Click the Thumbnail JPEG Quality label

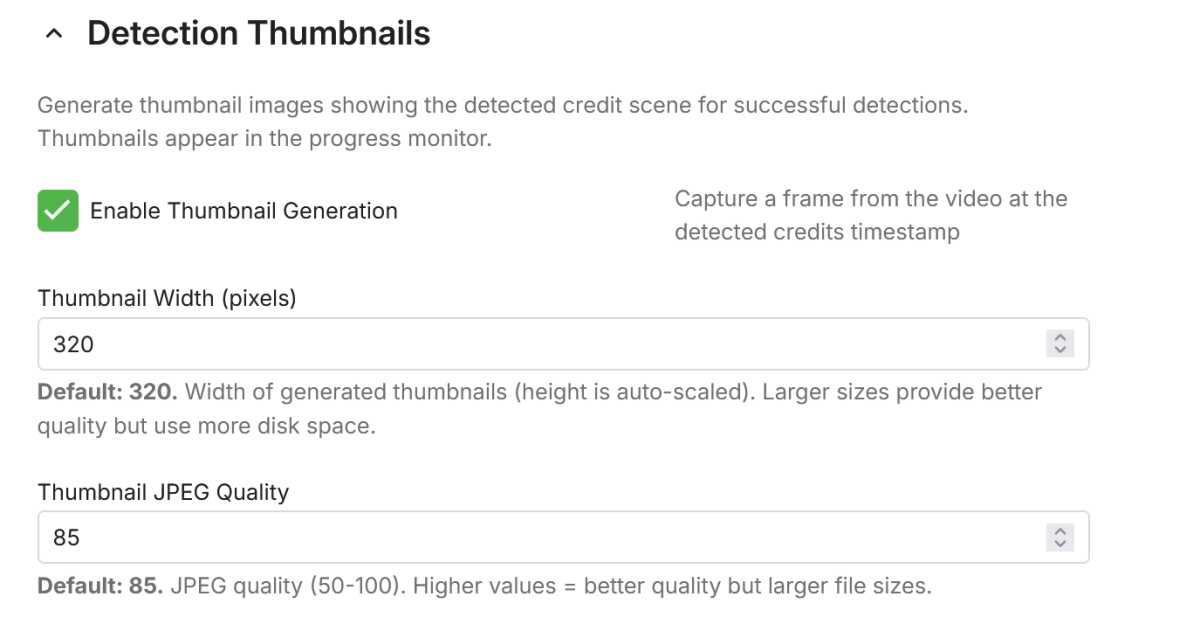(163, 492)
